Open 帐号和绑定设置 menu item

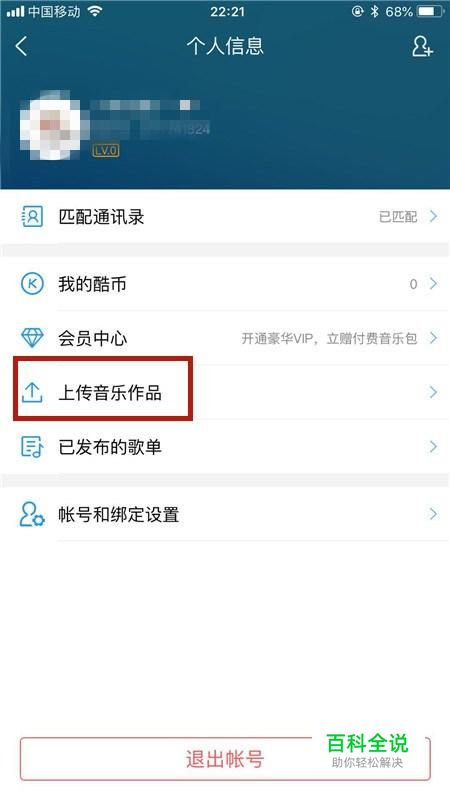click(225, 514)
